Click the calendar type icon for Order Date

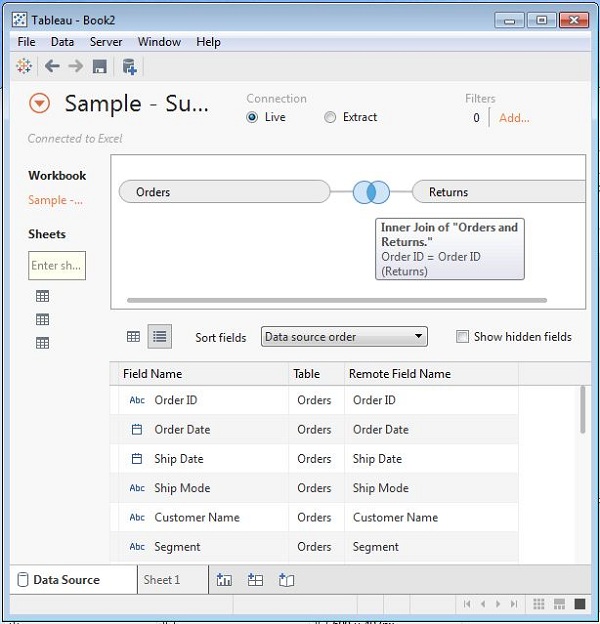137,429
